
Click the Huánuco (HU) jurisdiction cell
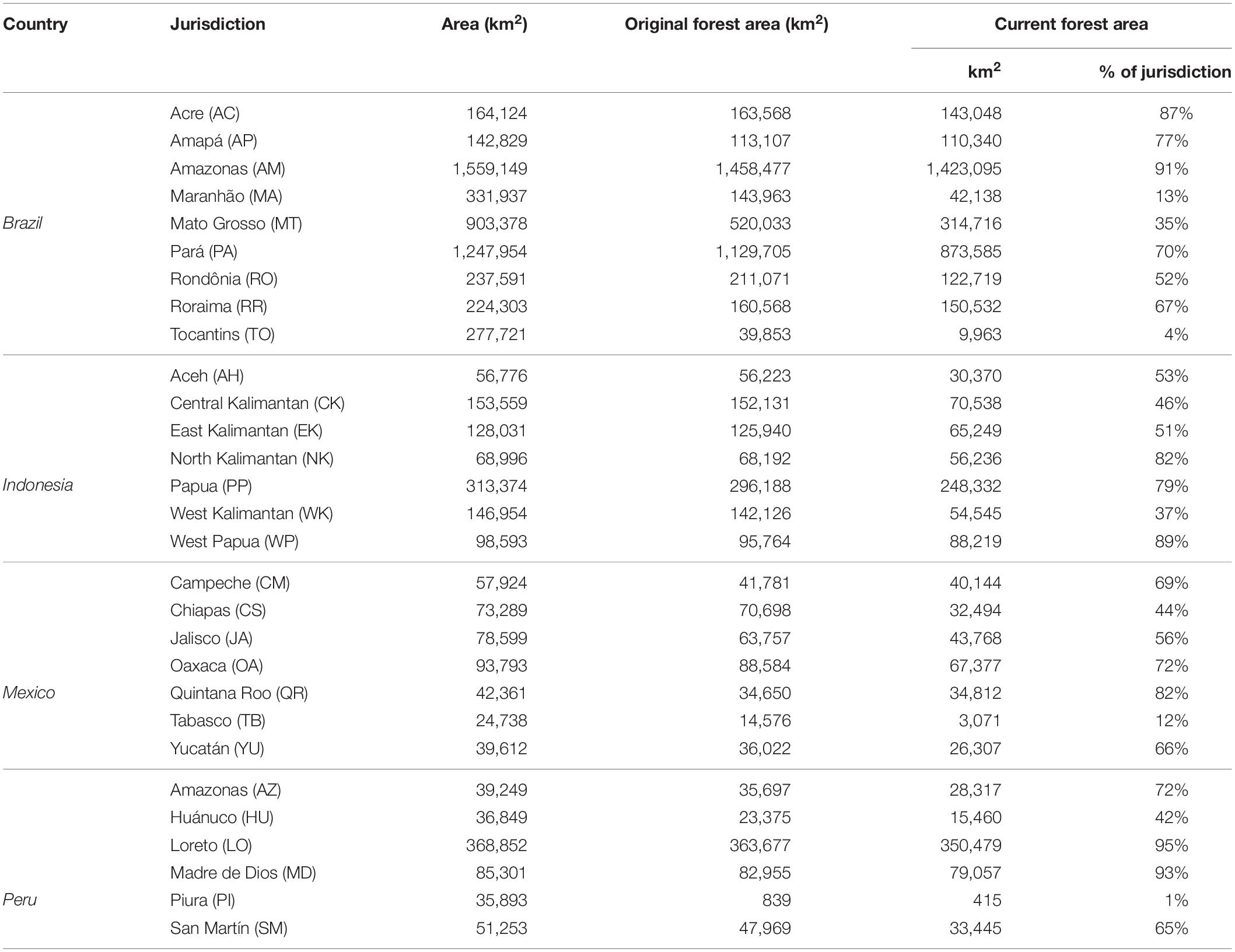(222, 817)
